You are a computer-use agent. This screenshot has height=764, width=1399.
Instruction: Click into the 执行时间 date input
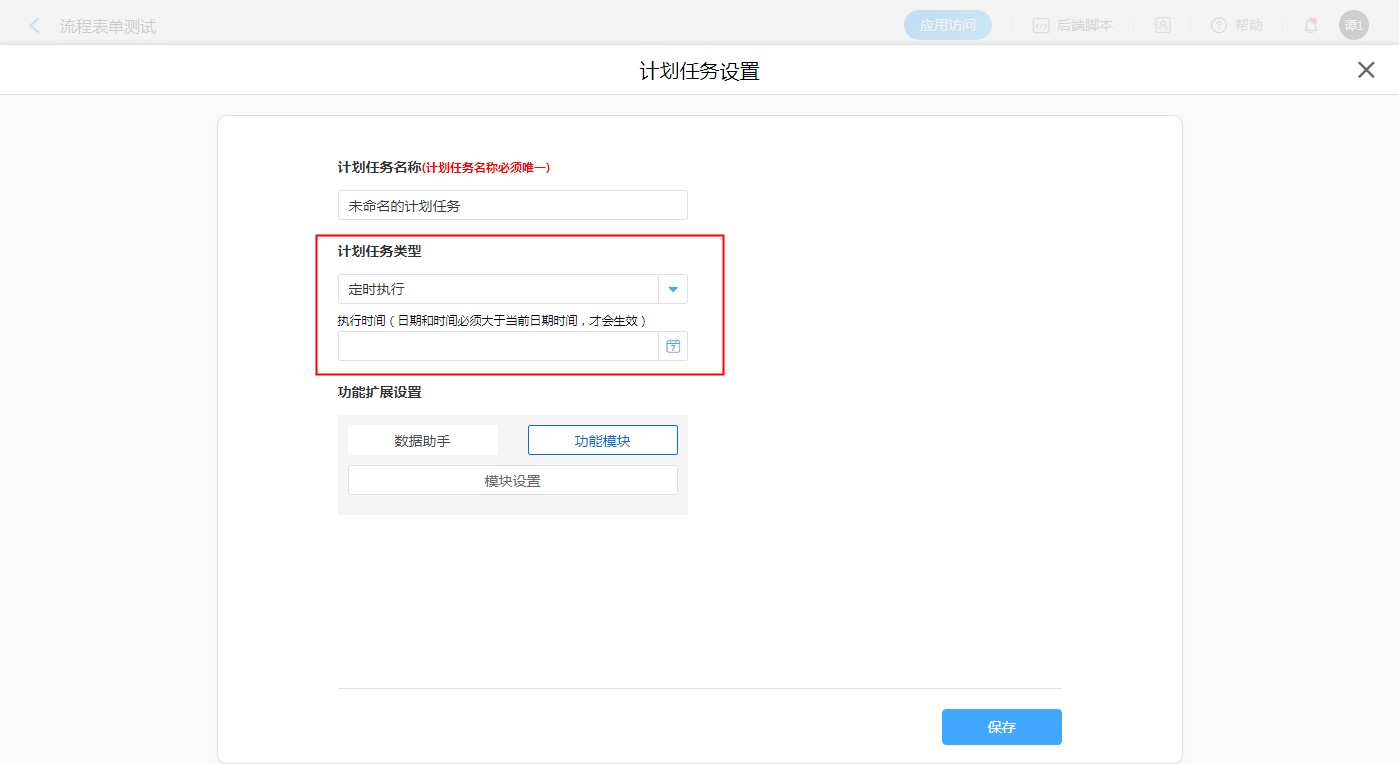(x=498, y=346)
